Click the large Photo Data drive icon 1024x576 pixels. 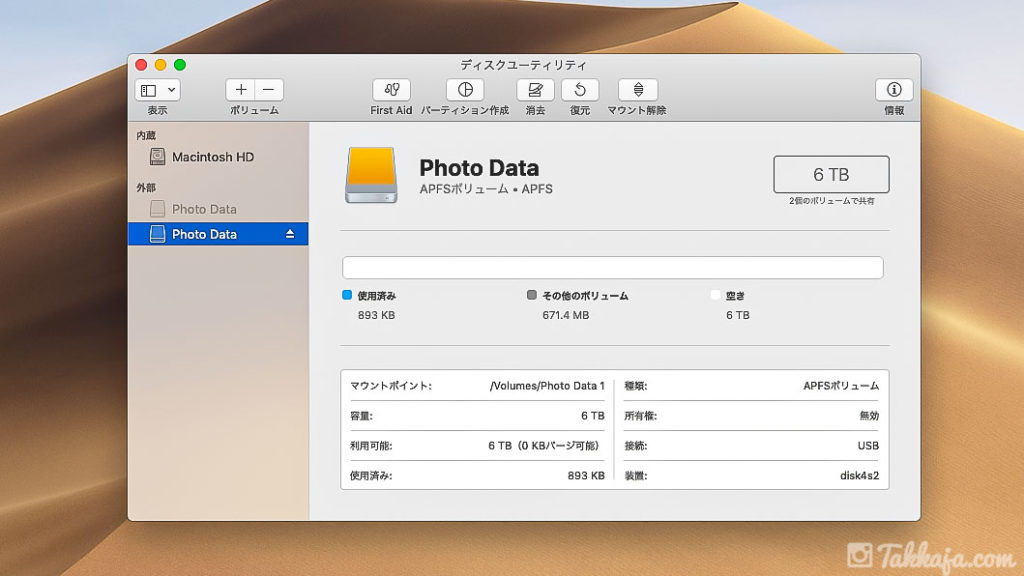tap(371, 175)
